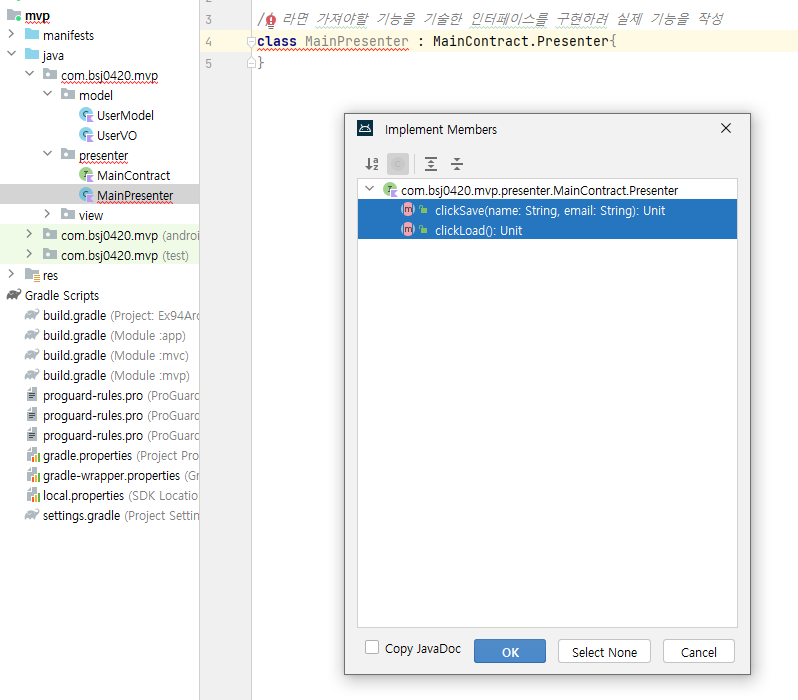Click the view package folder icon
The height and width of the screenshot is (700, 798).
[x=68, y=214]
